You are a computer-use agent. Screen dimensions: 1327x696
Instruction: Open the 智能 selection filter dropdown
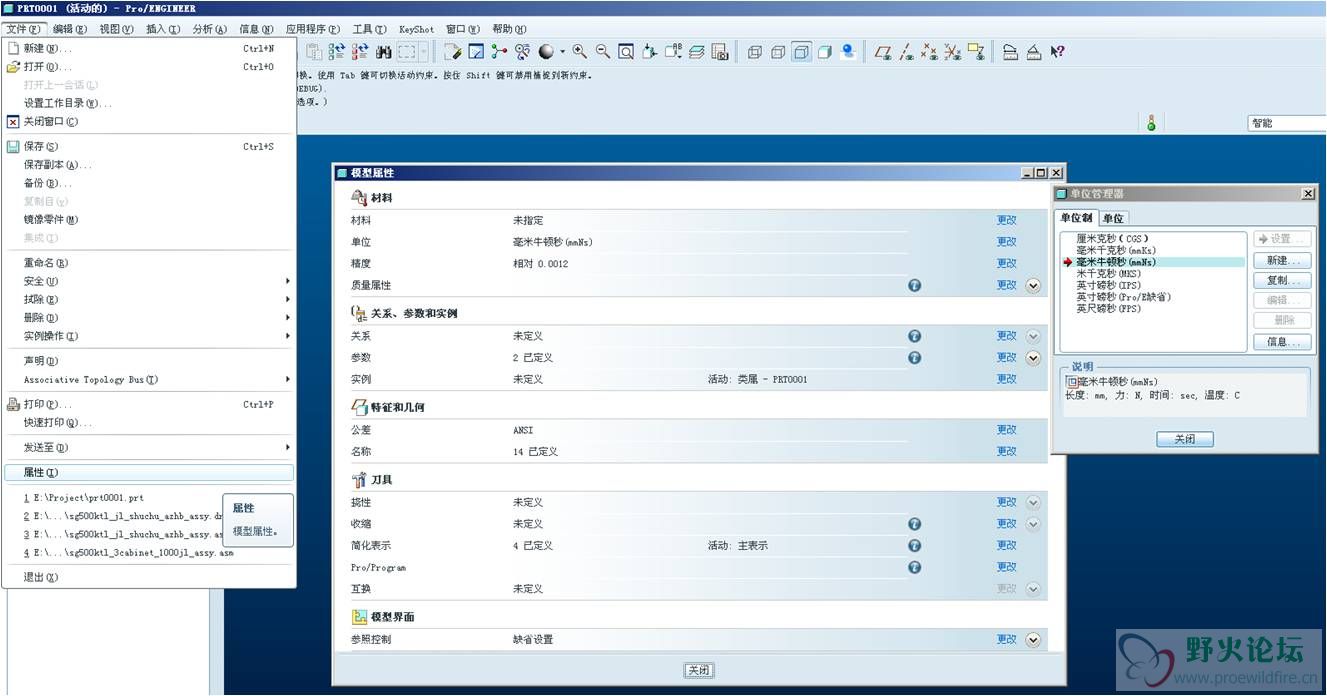(x=1286, y=123)
